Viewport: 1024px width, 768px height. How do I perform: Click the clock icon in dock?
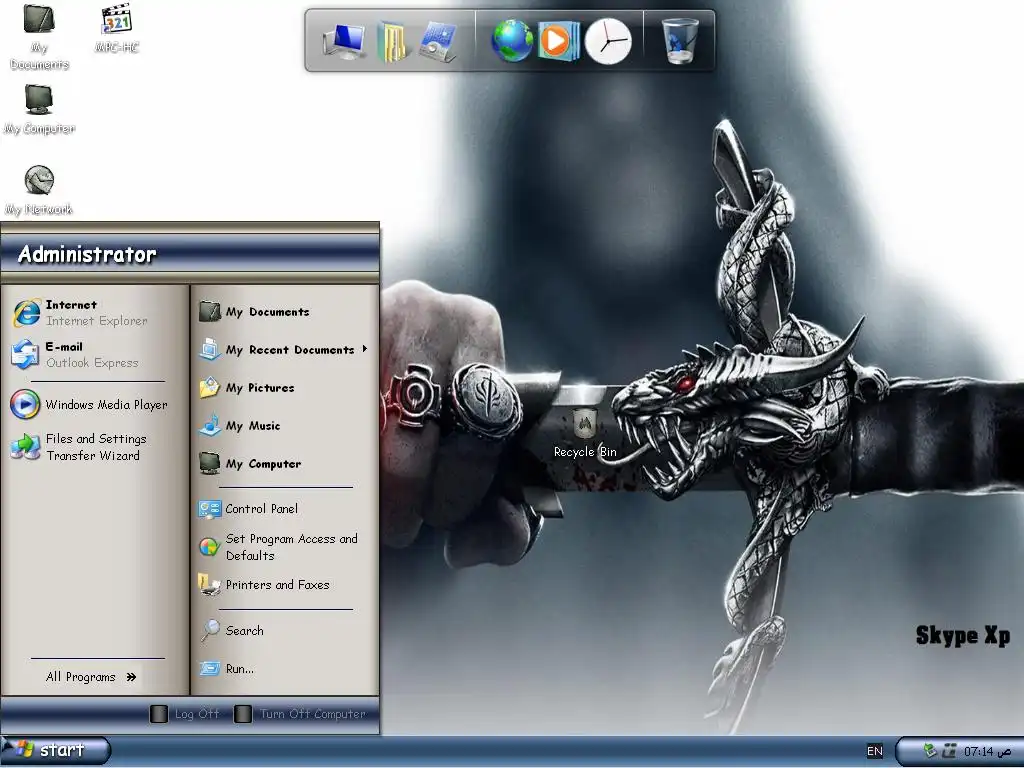click(608, 40)
